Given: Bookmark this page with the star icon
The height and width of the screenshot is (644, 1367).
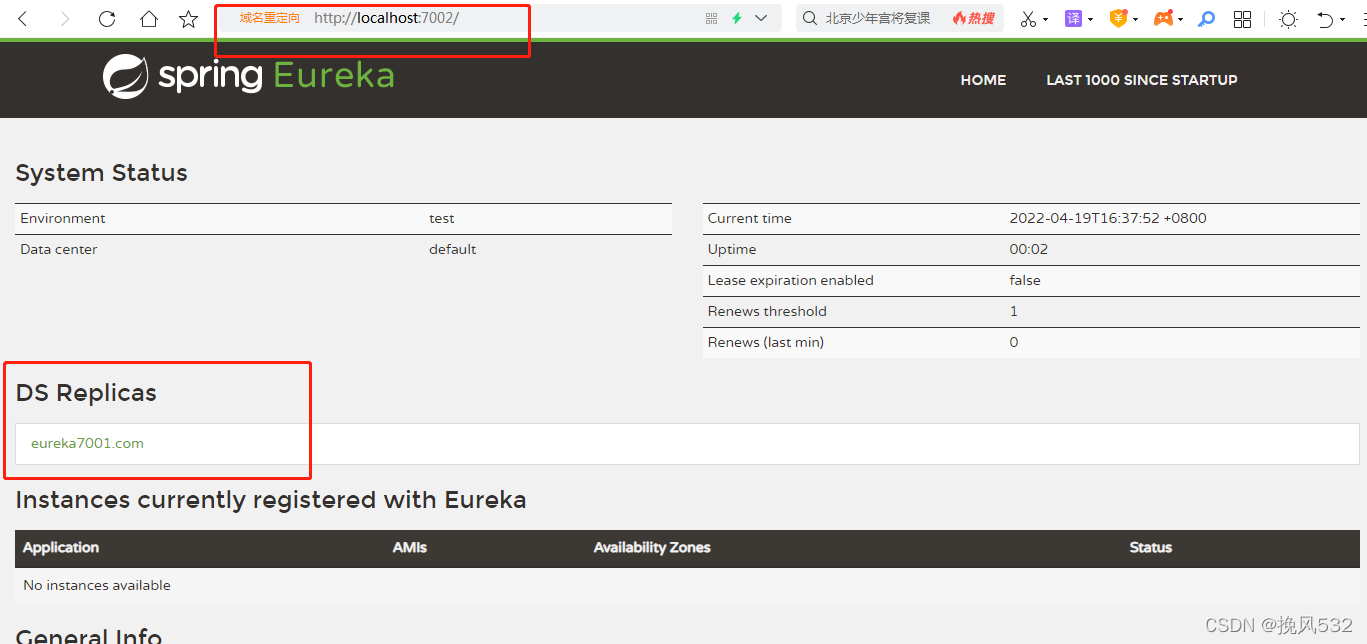Looking at the screenshot, I should tap(188, 19).
